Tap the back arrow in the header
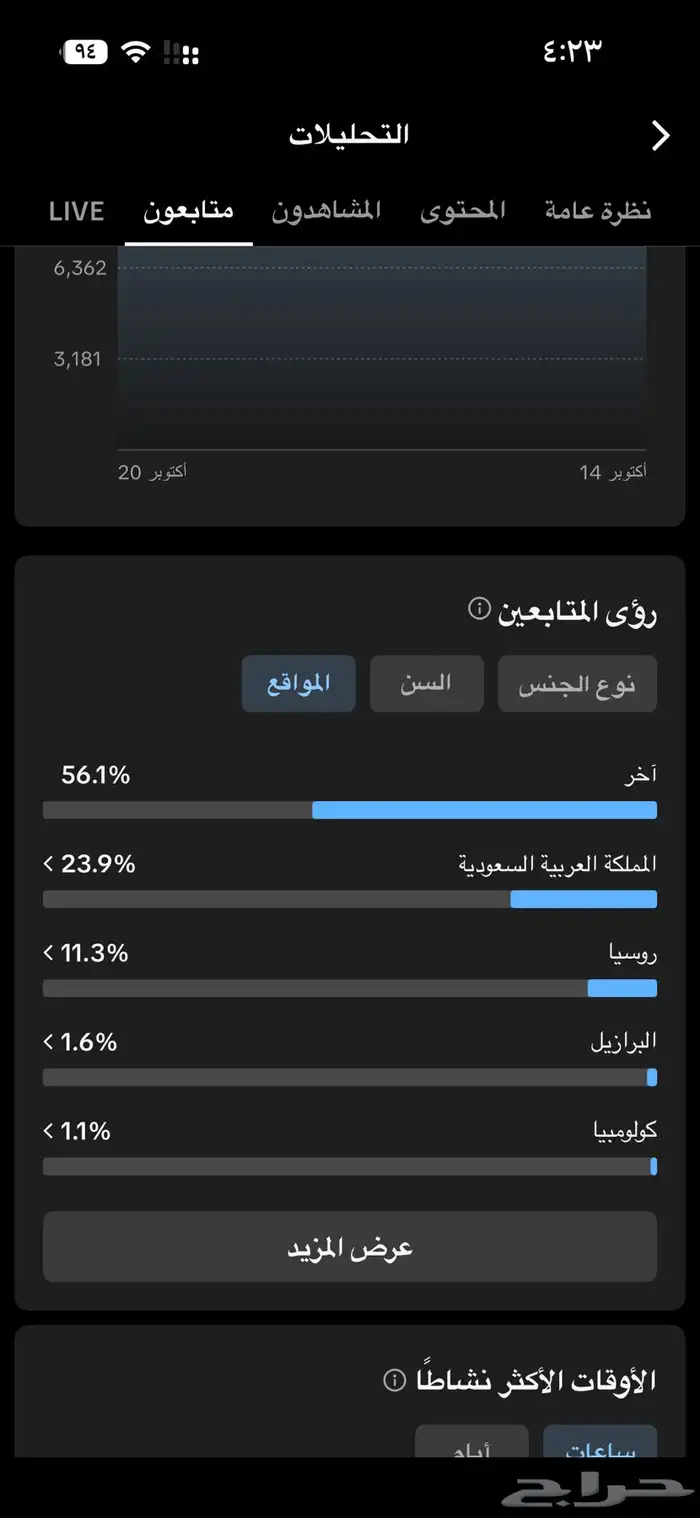Viewport: 700px width, 1518px height. click(x=660, y=135)
